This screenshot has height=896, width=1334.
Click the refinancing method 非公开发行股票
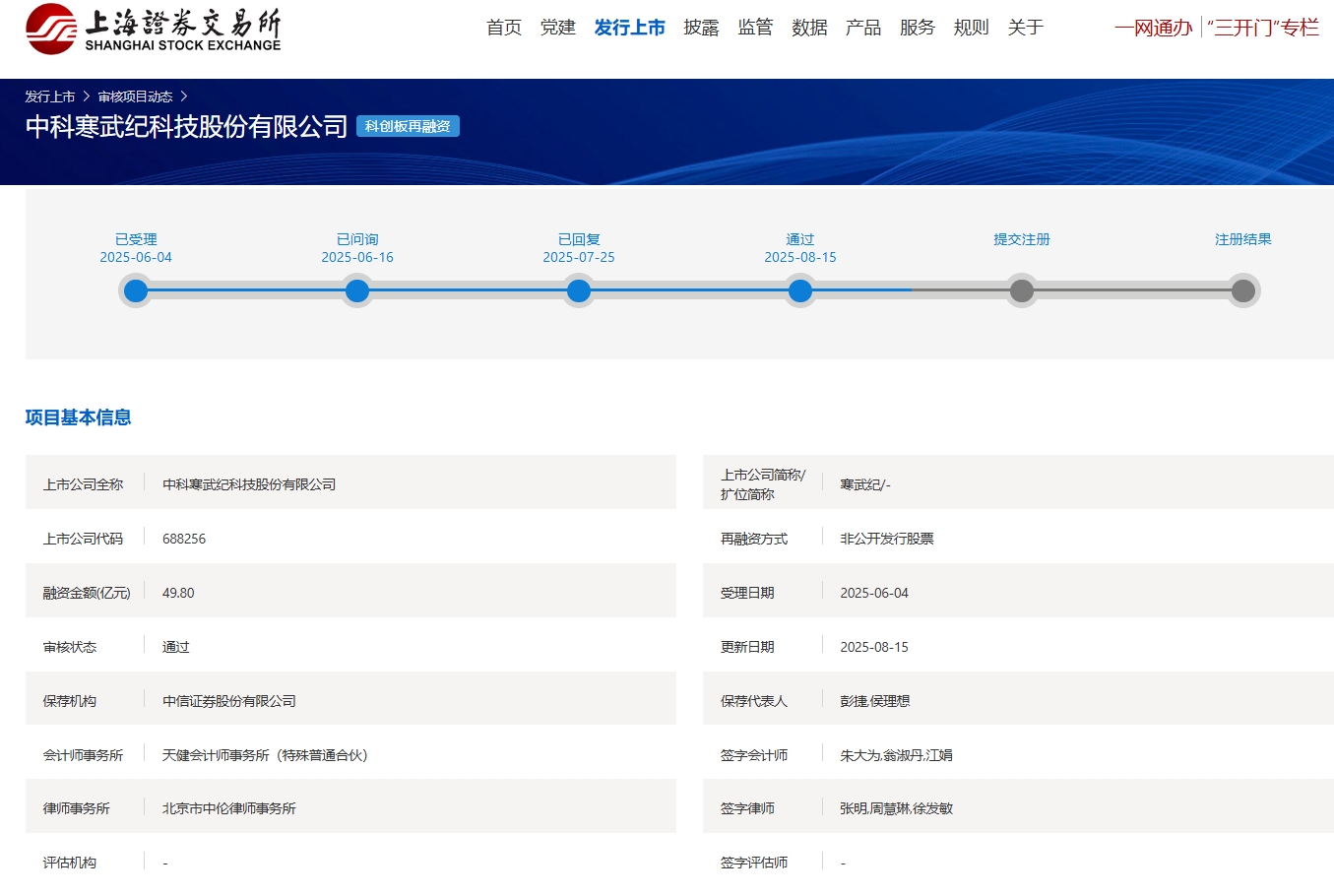coord(887,539)
